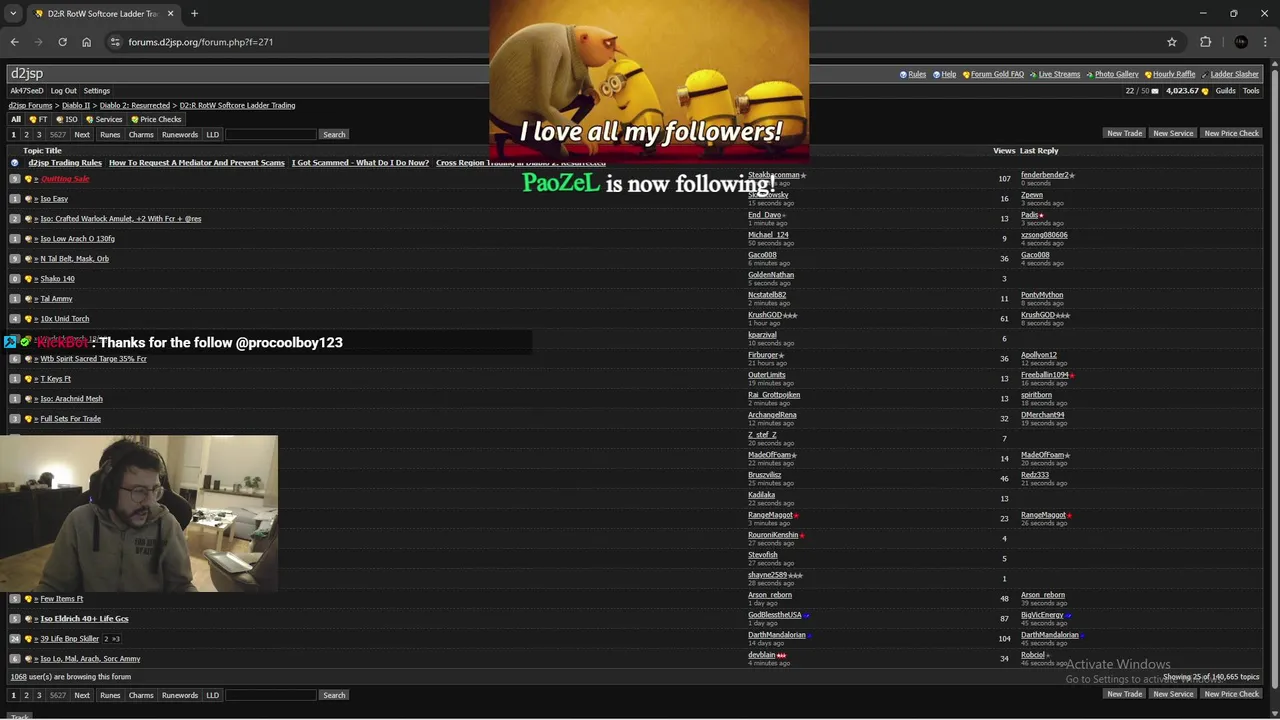The width and height of the screenshot is (1280, 720).
Task: Click the info icon before d2jsp Trading Rules
Action: point(14,162)
